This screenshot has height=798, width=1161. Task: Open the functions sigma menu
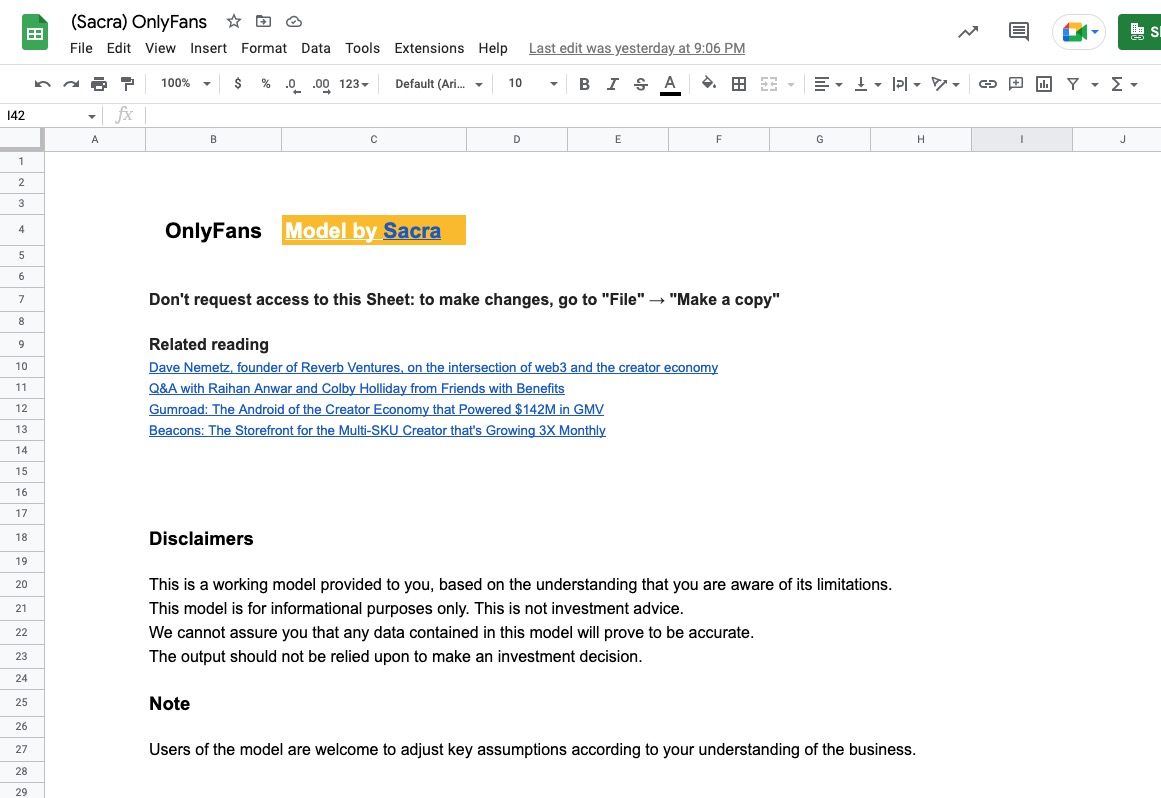(1124, 84)
